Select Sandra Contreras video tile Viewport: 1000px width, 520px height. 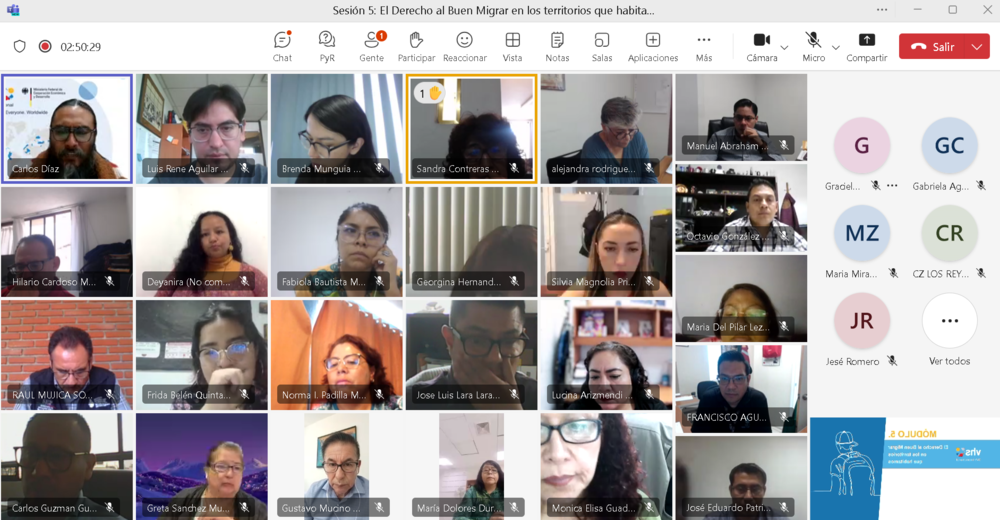point(471,128)
